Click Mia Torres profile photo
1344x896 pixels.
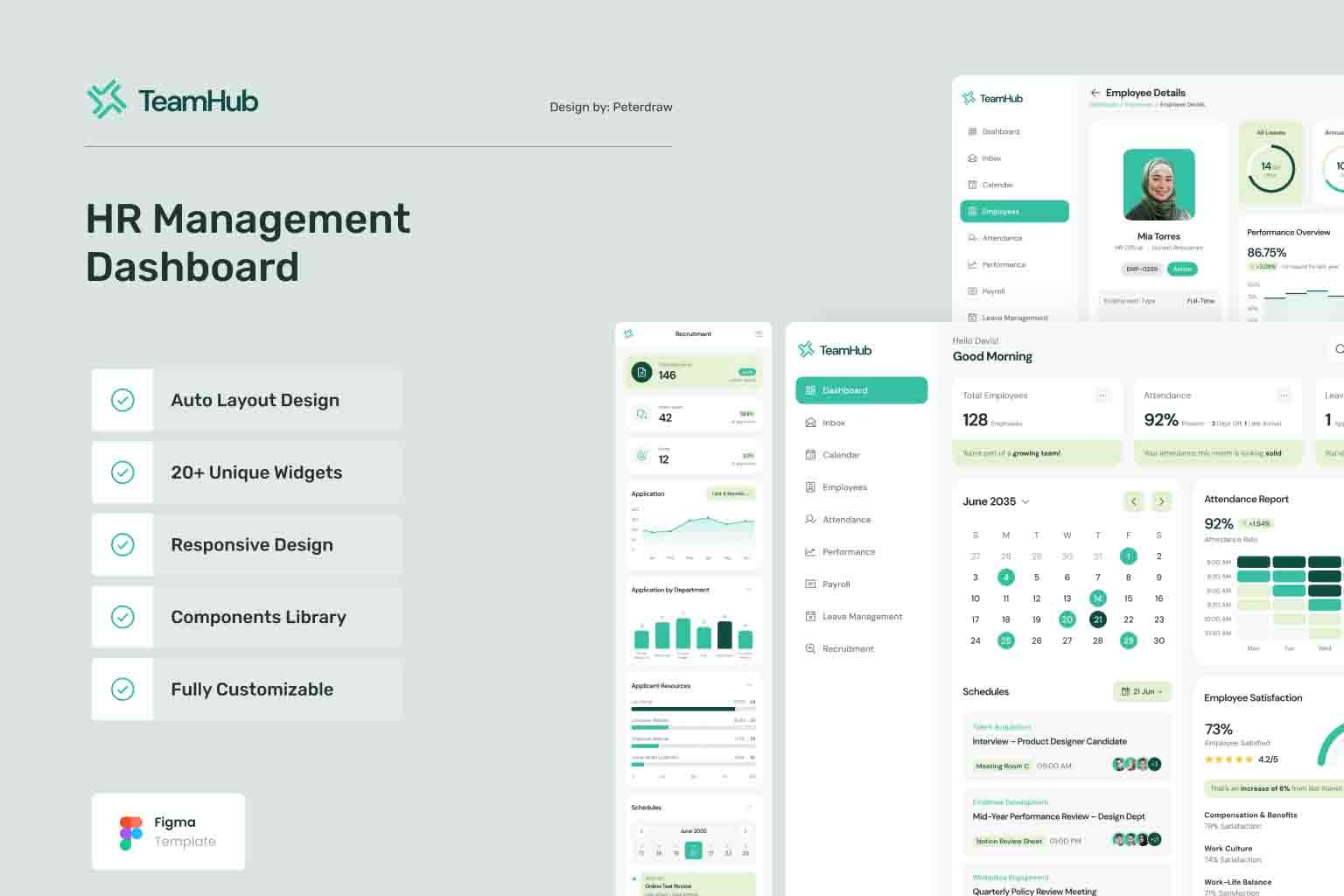tap(1158, 185)
